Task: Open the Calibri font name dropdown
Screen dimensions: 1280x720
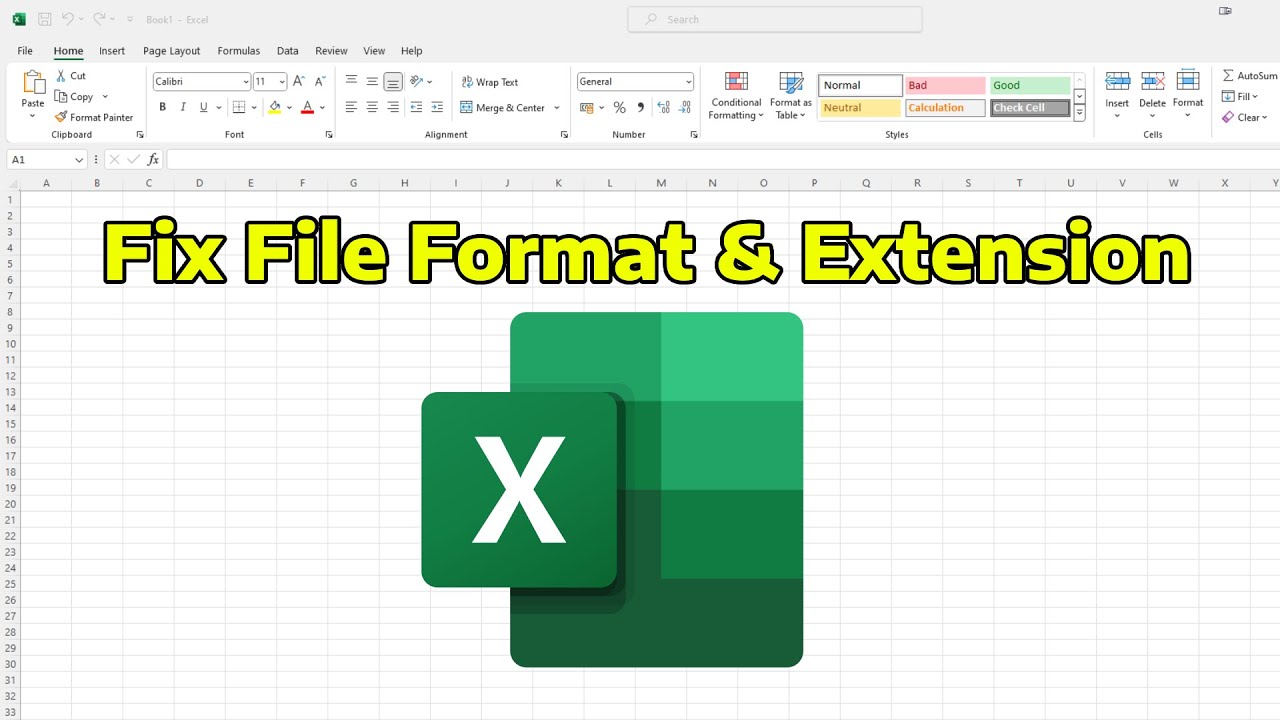Action: point(246,82)
